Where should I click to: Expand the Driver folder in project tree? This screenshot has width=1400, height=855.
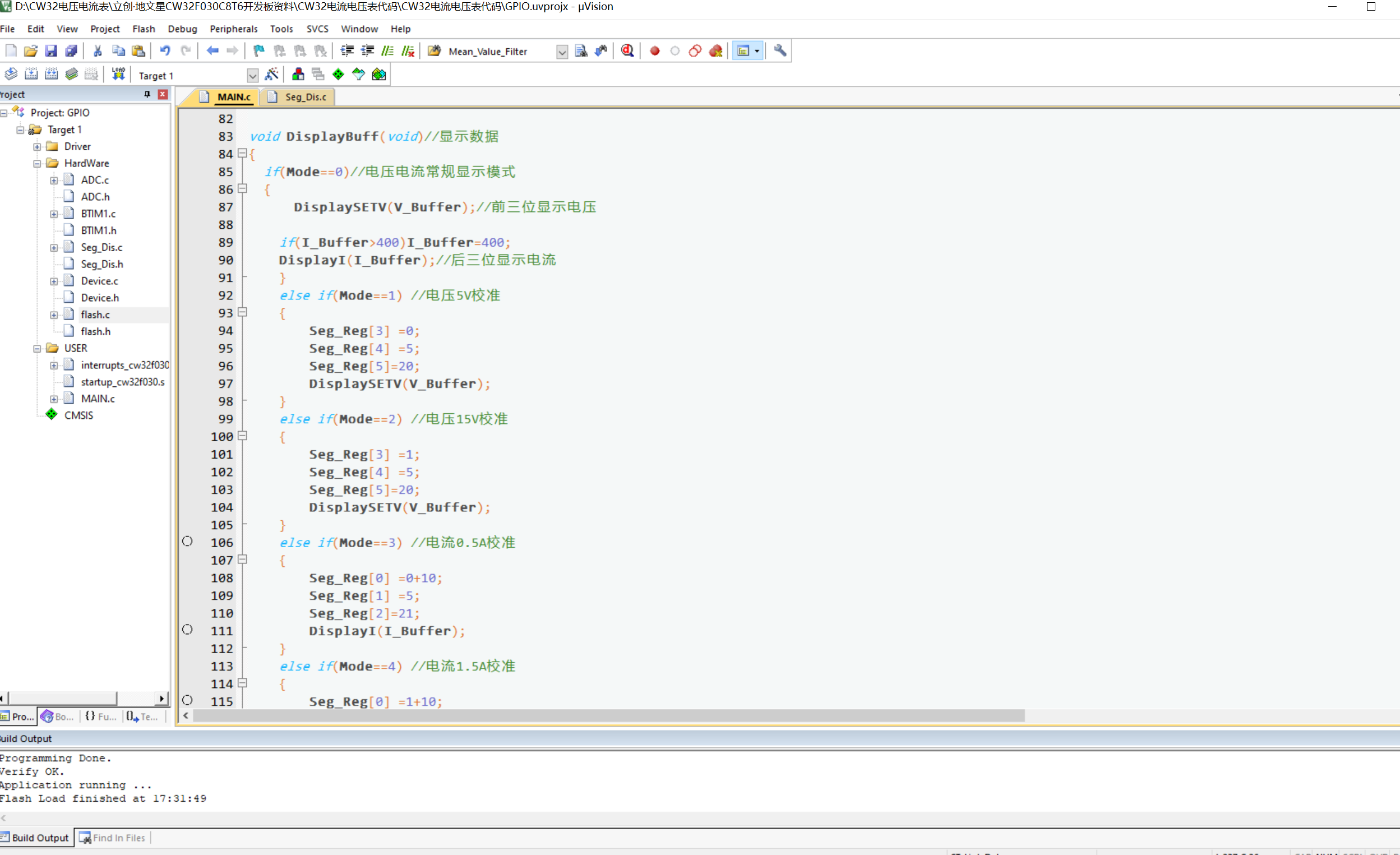coord(37,146)
